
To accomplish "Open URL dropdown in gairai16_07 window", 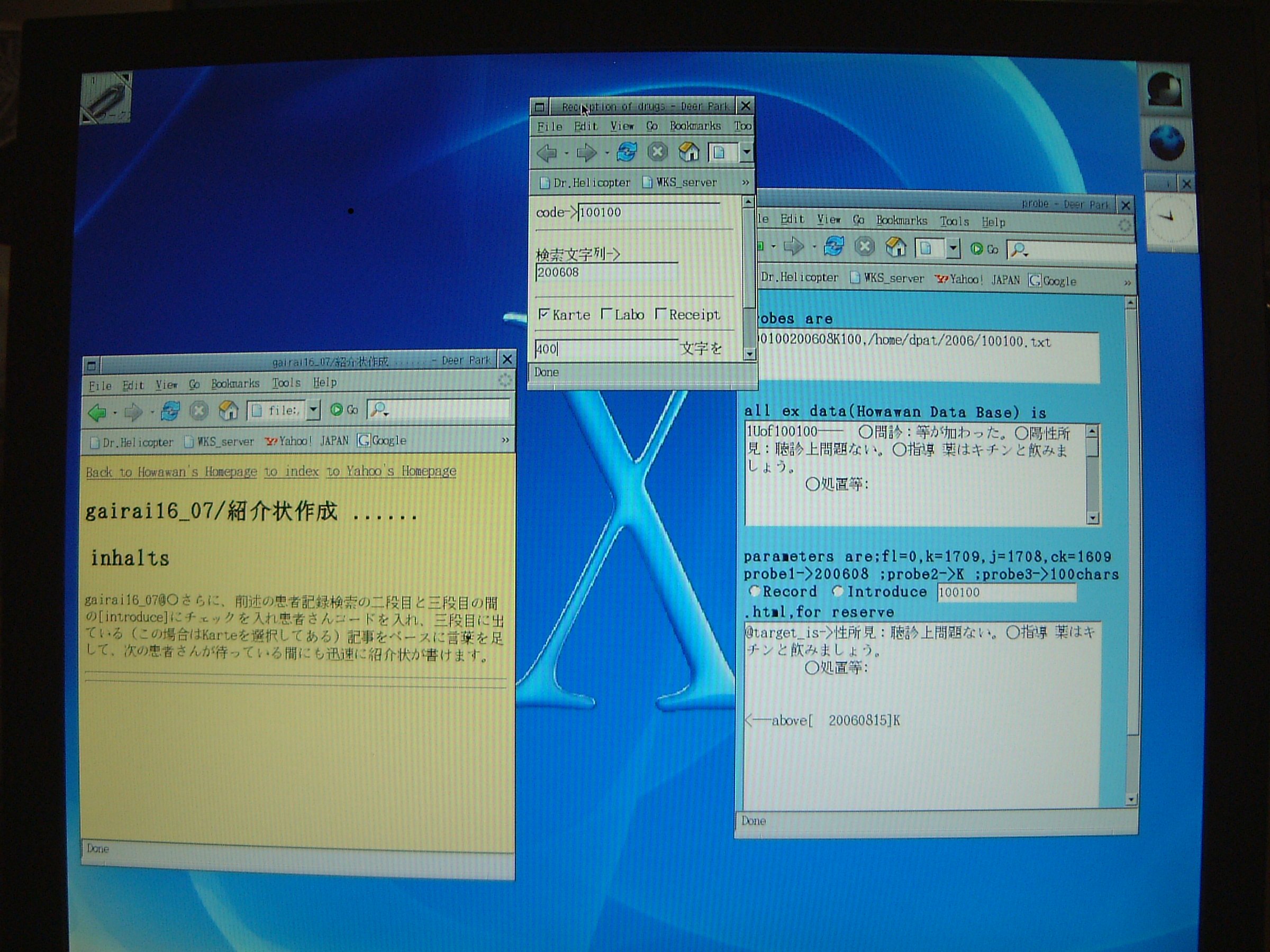I will (313, 410).
